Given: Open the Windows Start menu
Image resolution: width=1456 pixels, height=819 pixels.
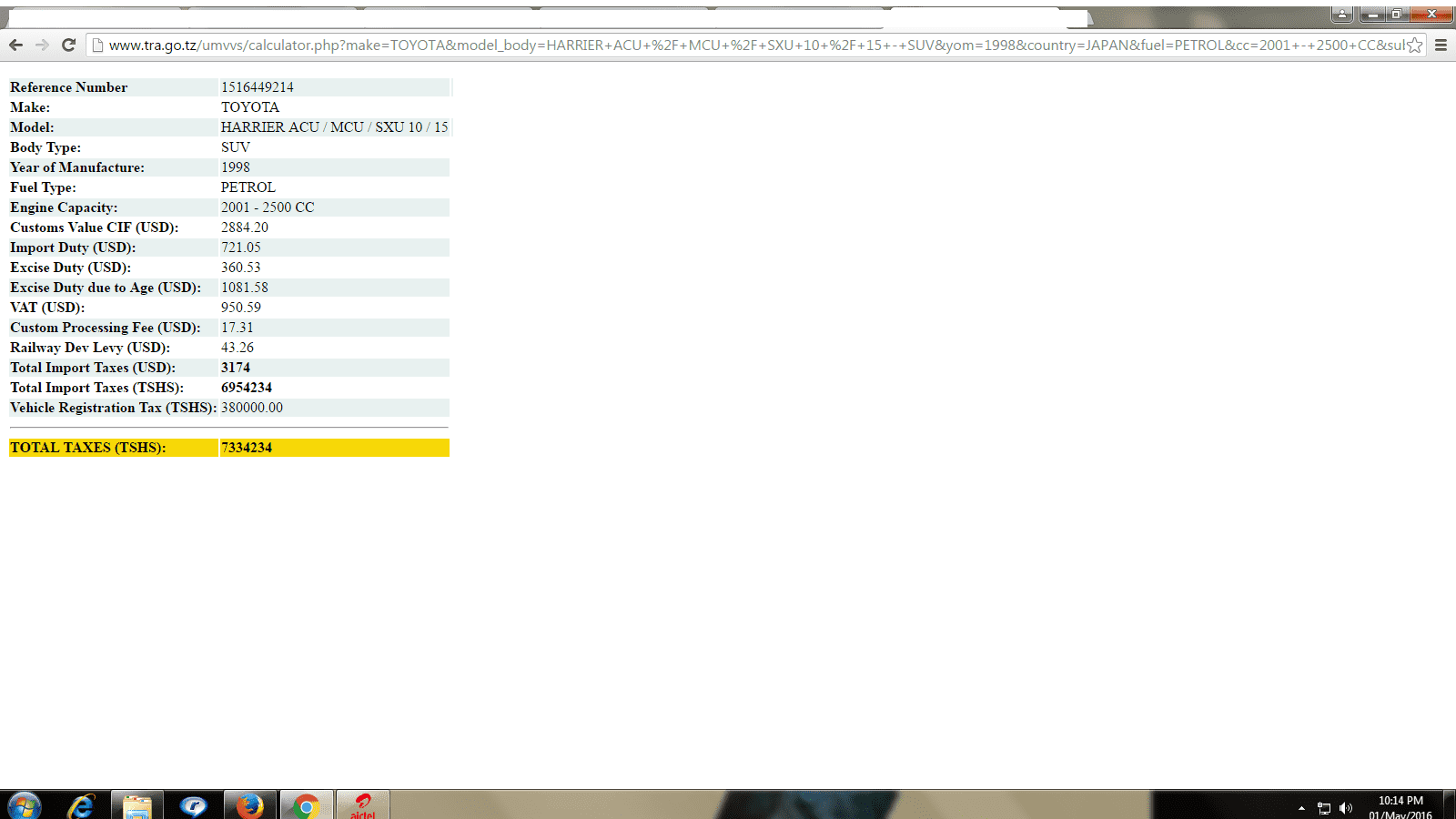Looking at the screenshot, I should [x=25, y=805].
